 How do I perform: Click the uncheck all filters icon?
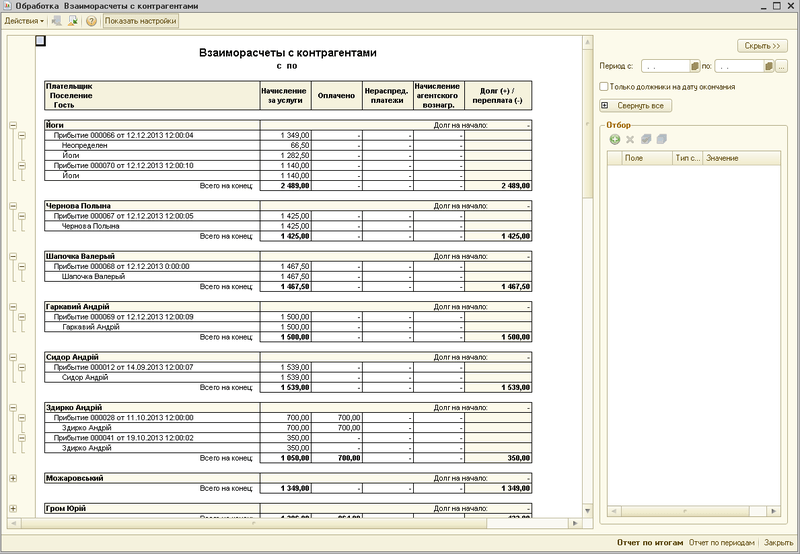point(661,138)
